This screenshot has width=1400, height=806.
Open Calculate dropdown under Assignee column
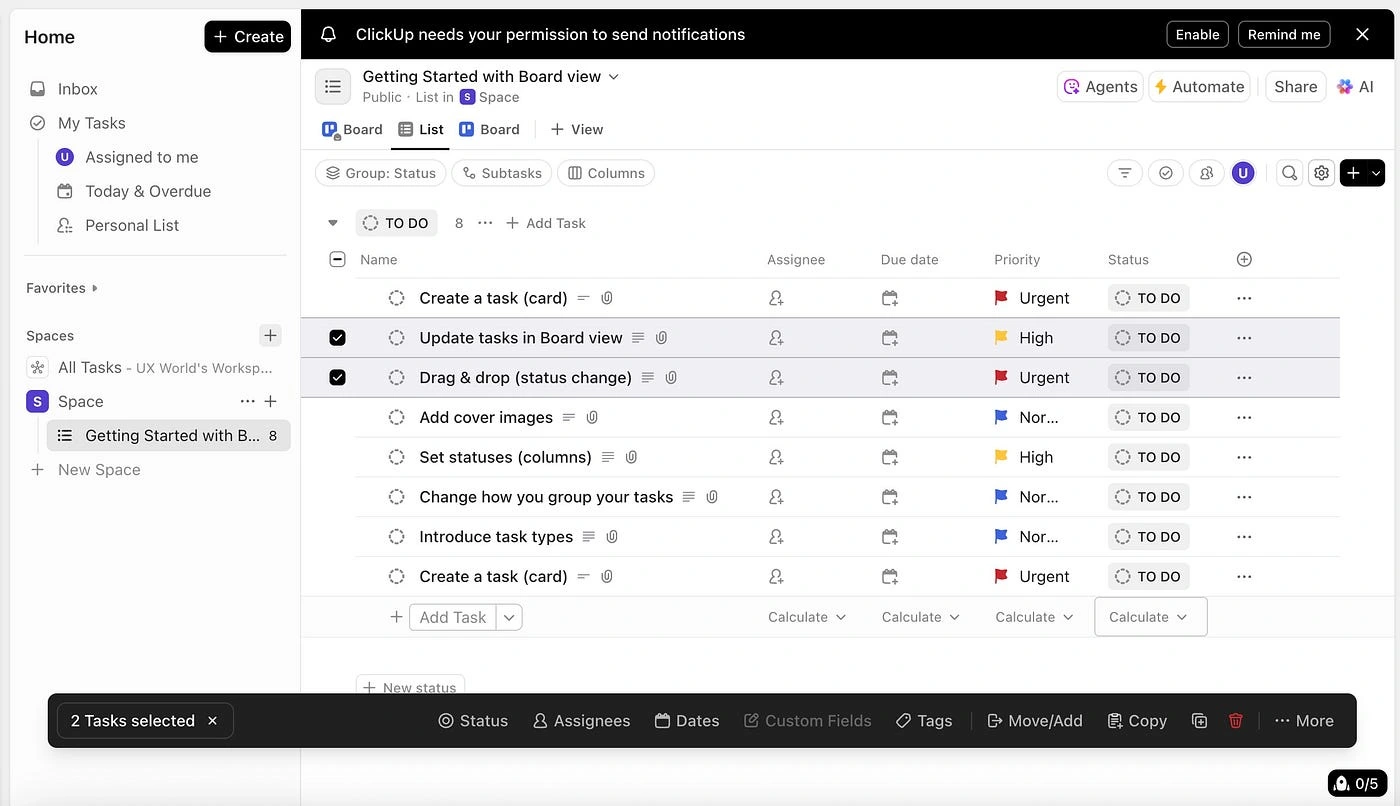807,617
